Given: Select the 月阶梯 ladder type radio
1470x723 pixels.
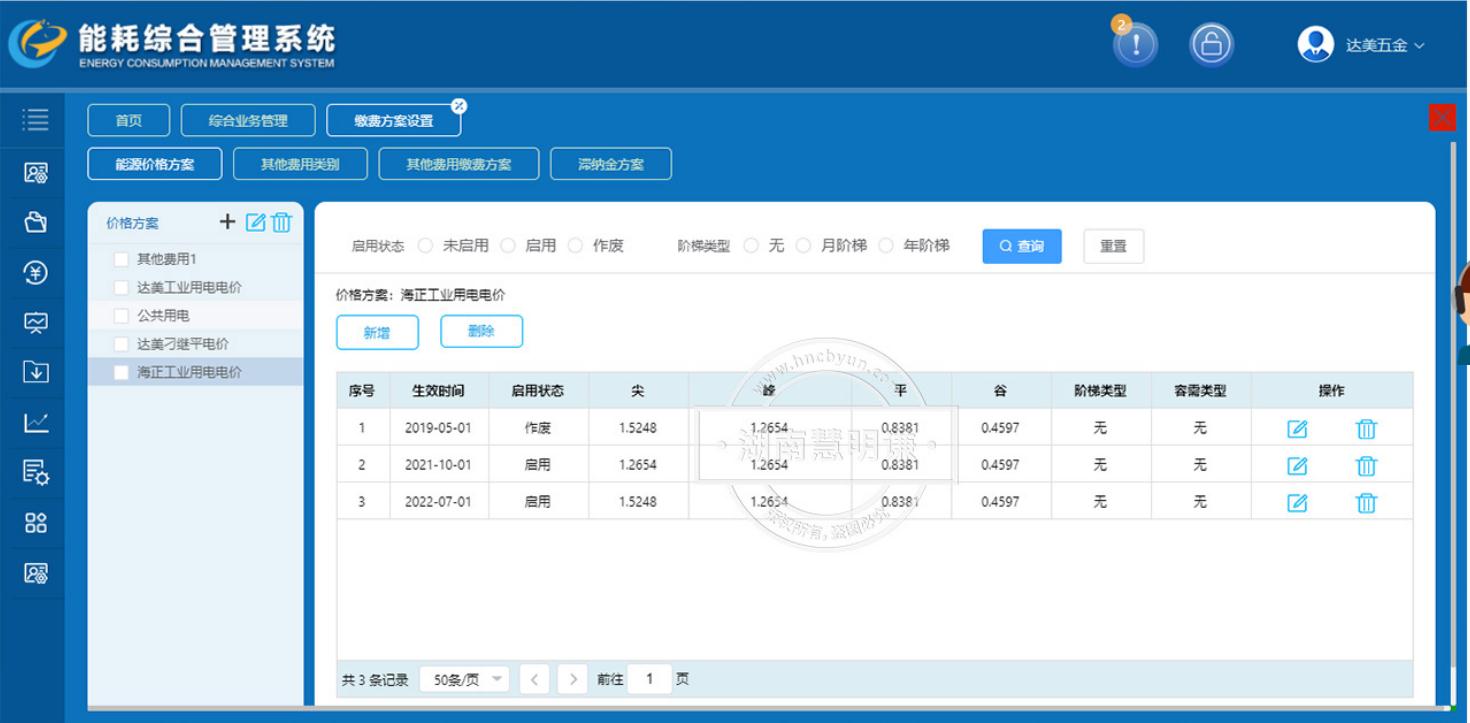Looking at the screenshot, I should (x=804, y=246).
